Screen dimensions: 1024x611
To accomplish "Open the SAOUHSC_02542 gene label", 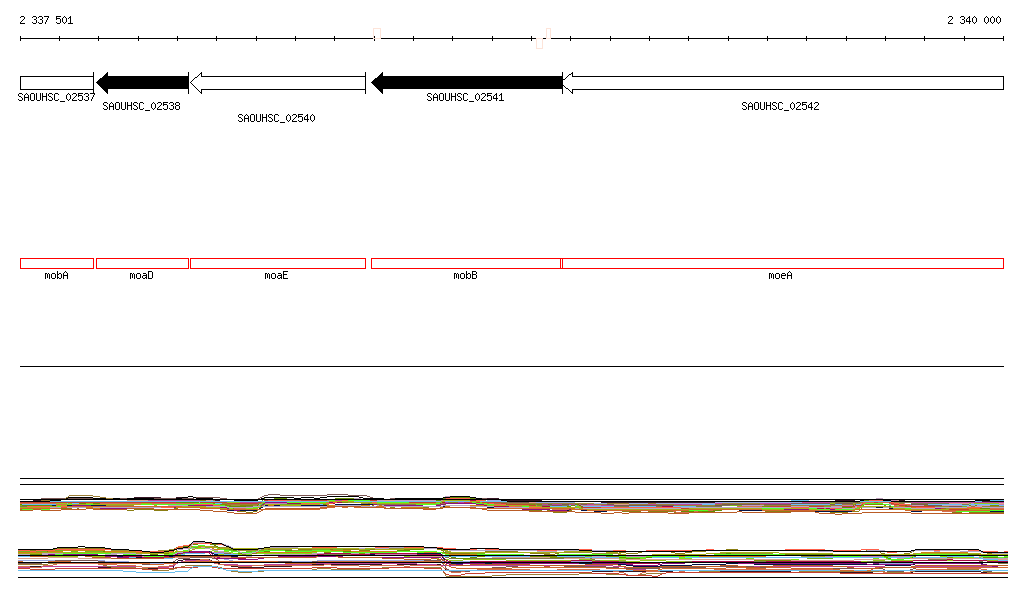I will pos(780,106).
